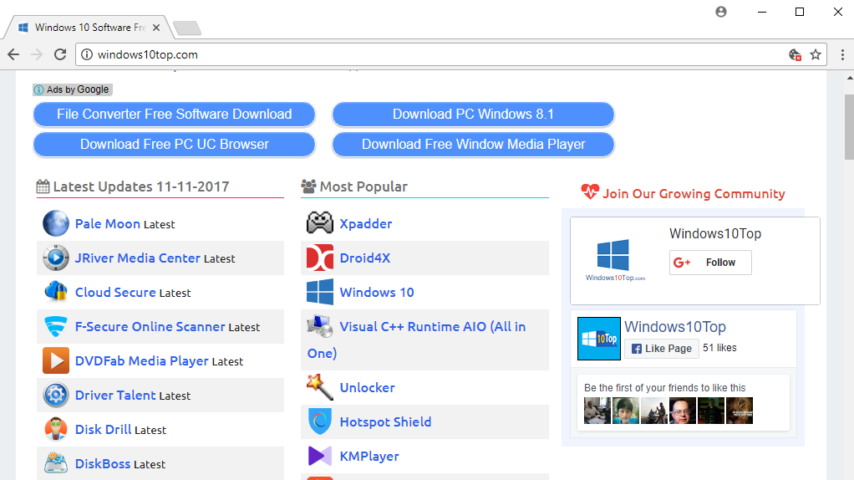Click the Windows10Top Google+ page title

tap(715, 234)
